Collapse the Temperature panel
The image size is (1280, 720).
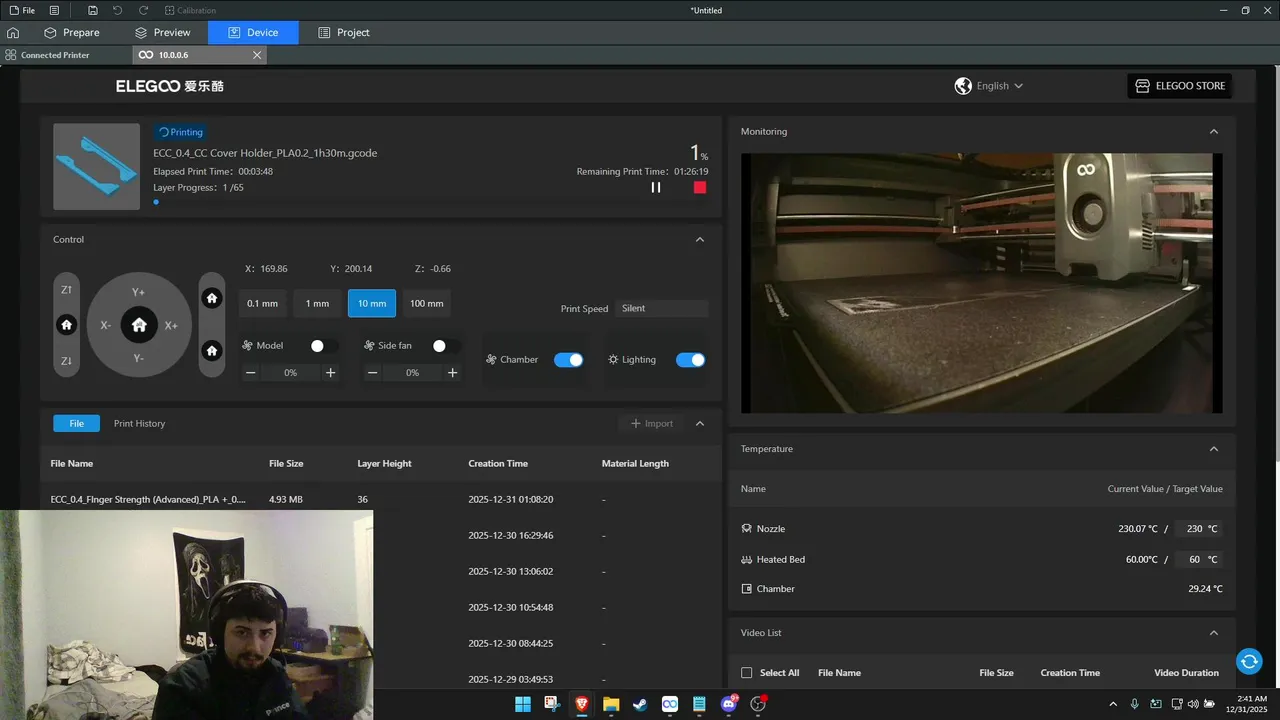[1214, 449]
